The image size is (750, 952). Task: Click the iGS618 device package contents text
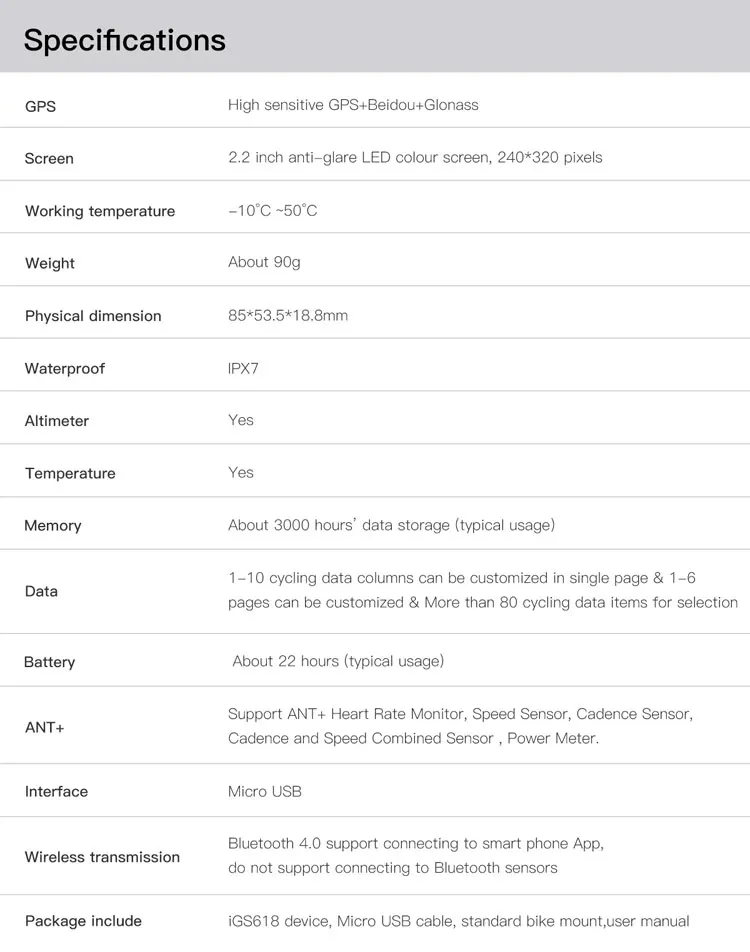(458, 921)
